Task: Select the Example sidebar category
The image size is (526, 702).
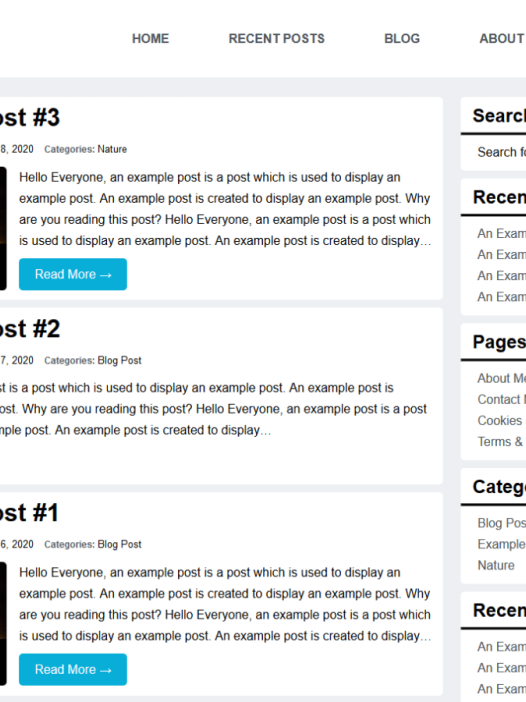Action: [501, 544]
